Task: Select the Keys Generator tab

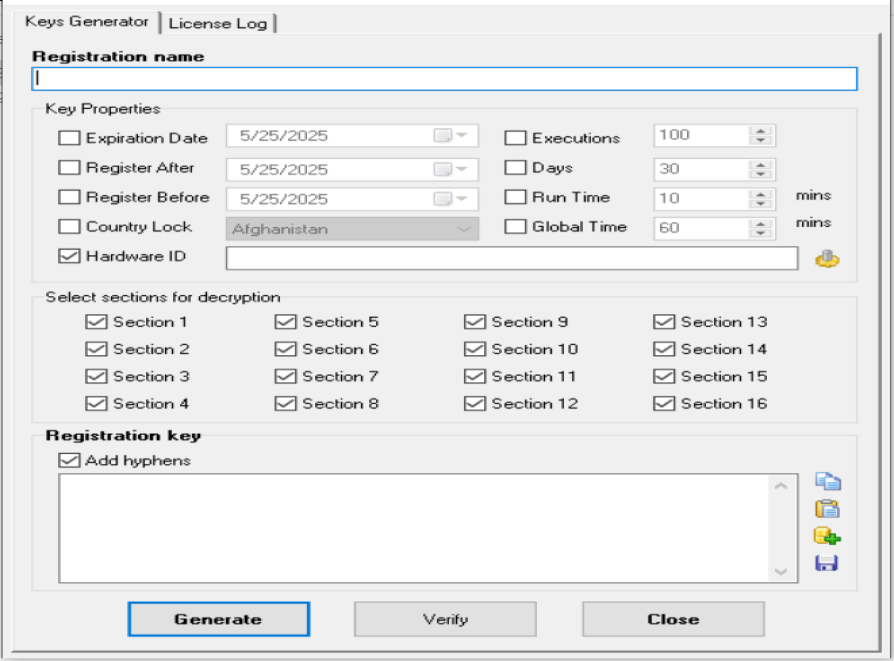Action: tap(88, 22)
